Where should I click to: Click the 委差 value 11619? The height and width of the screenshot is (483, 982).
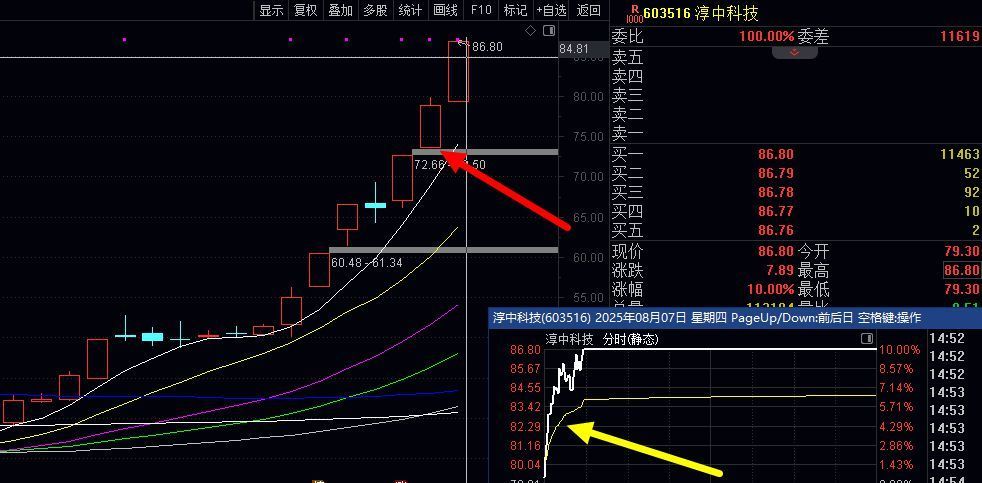pos(960,36)
